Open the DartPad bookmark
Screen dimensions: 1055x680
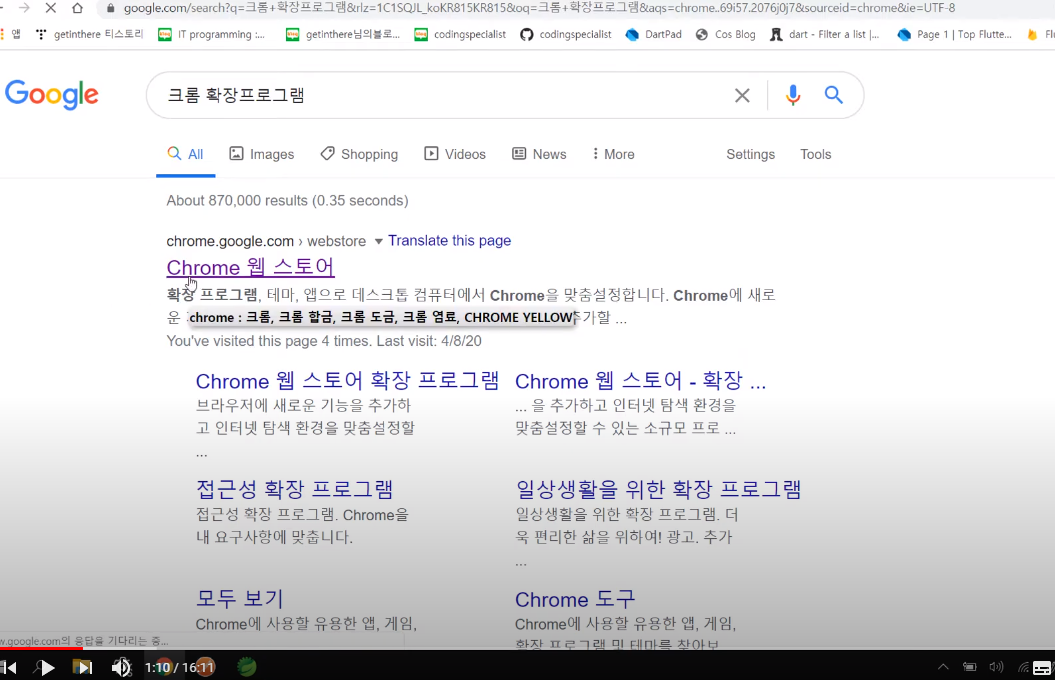tap(653, 34)
